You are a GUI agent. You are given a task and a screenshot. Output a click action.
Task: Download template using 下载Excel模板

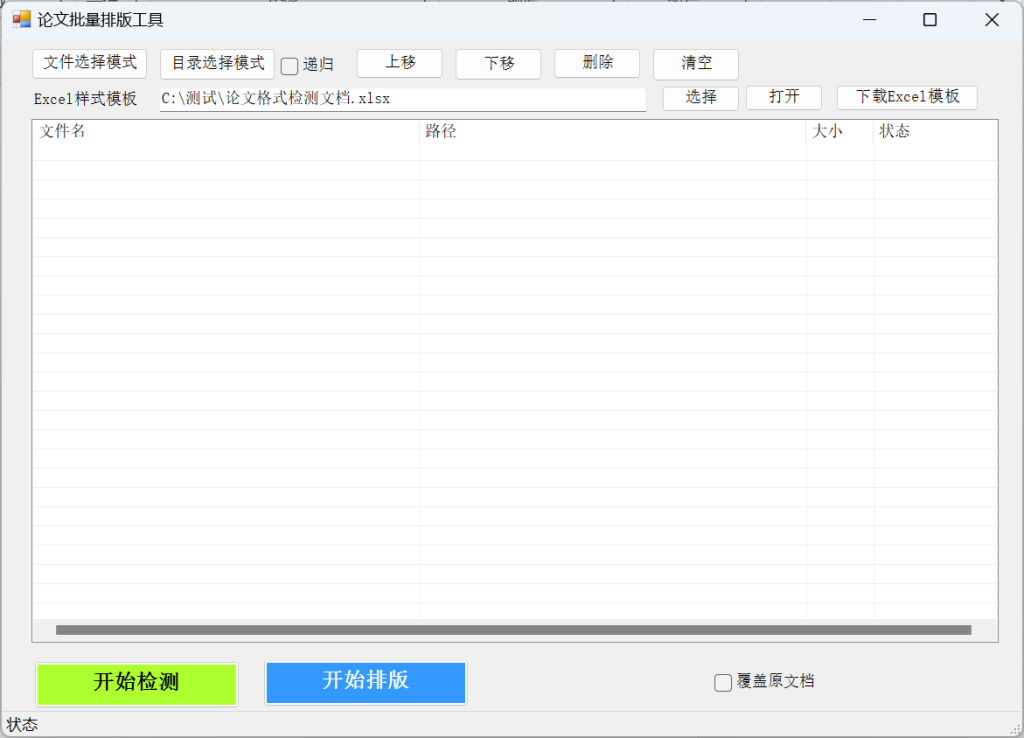906,97
